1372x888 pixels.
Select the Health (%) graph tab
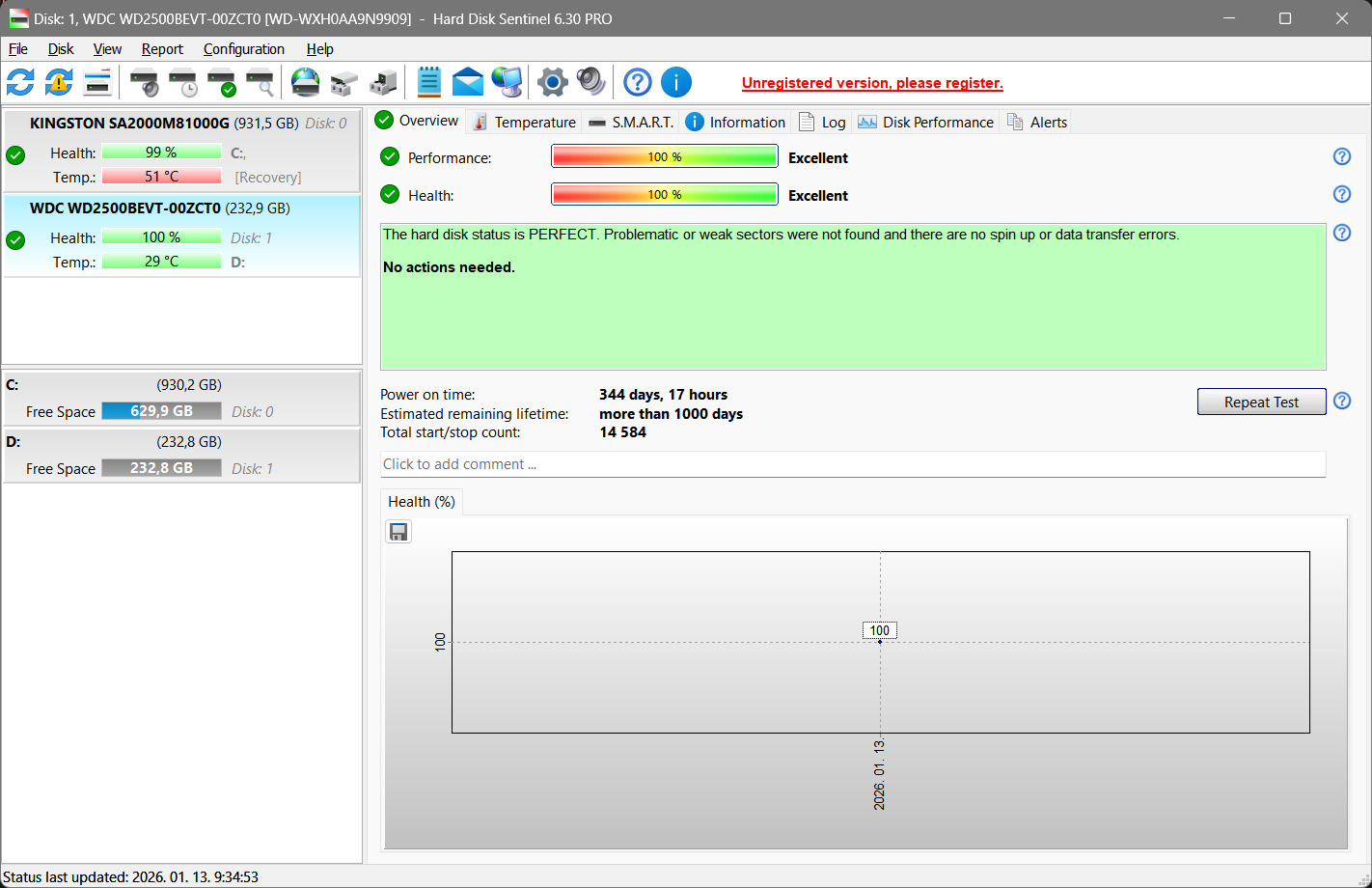click(x=422, y=502)
